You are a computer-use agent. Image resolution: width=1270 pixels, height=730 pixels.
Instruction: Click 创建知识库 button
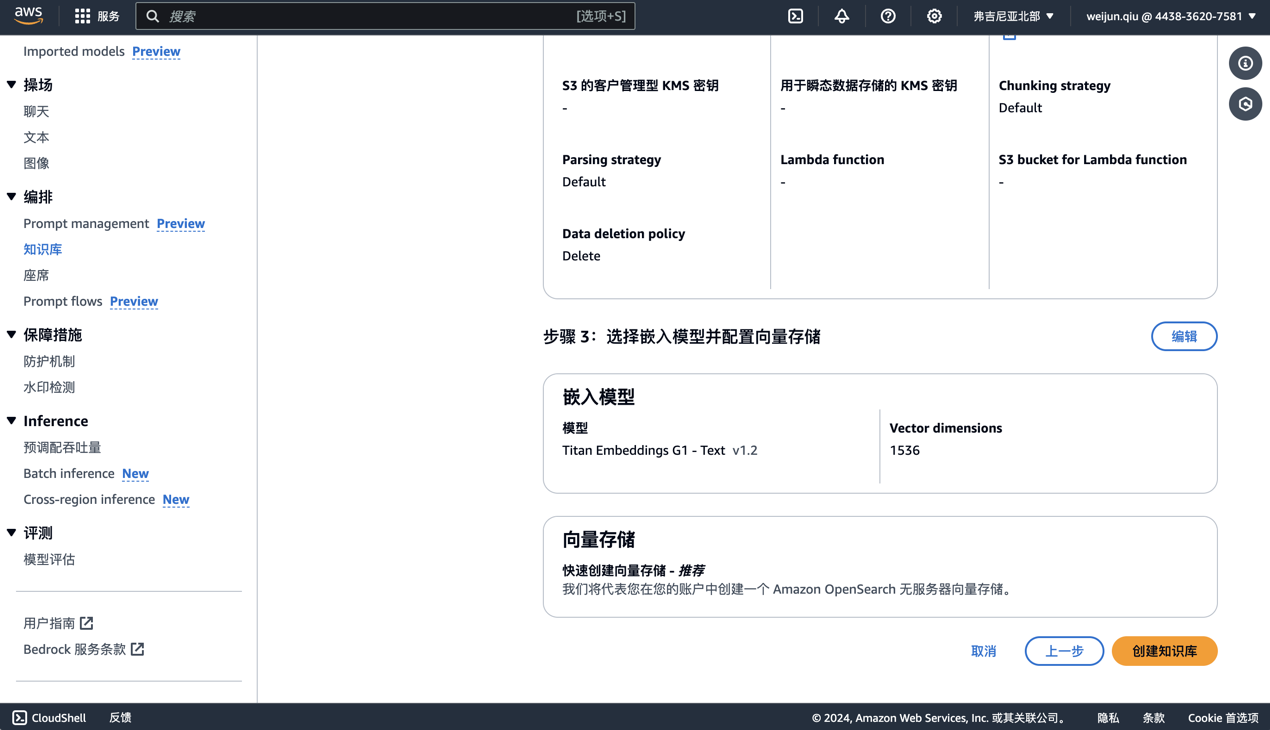(1165, 651)
